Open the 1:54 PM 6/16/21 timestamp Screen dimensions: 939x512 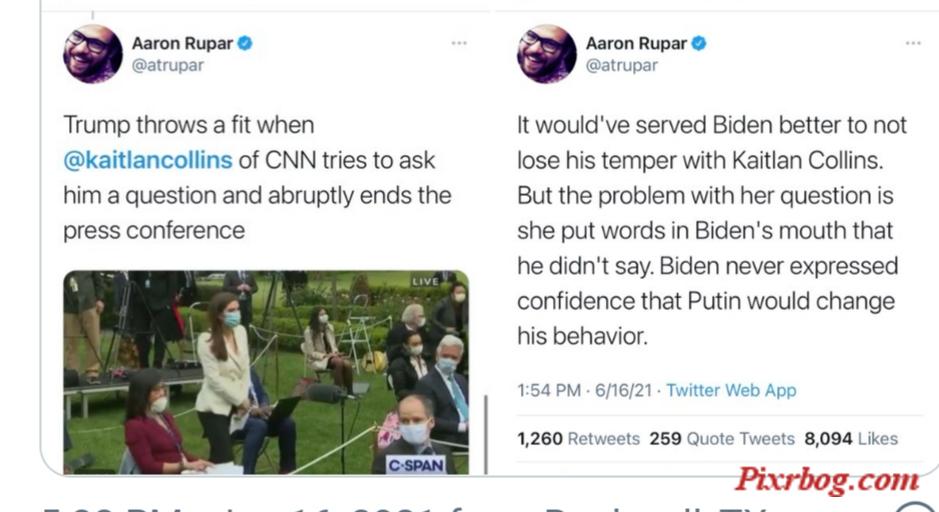(x=584, y=390)
